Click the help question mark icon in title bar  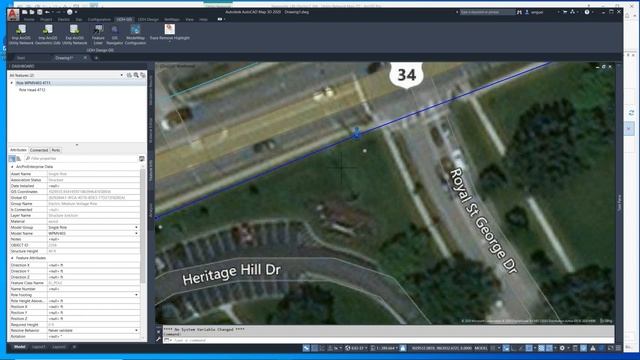pyautogui.click(x=587, y=12)
